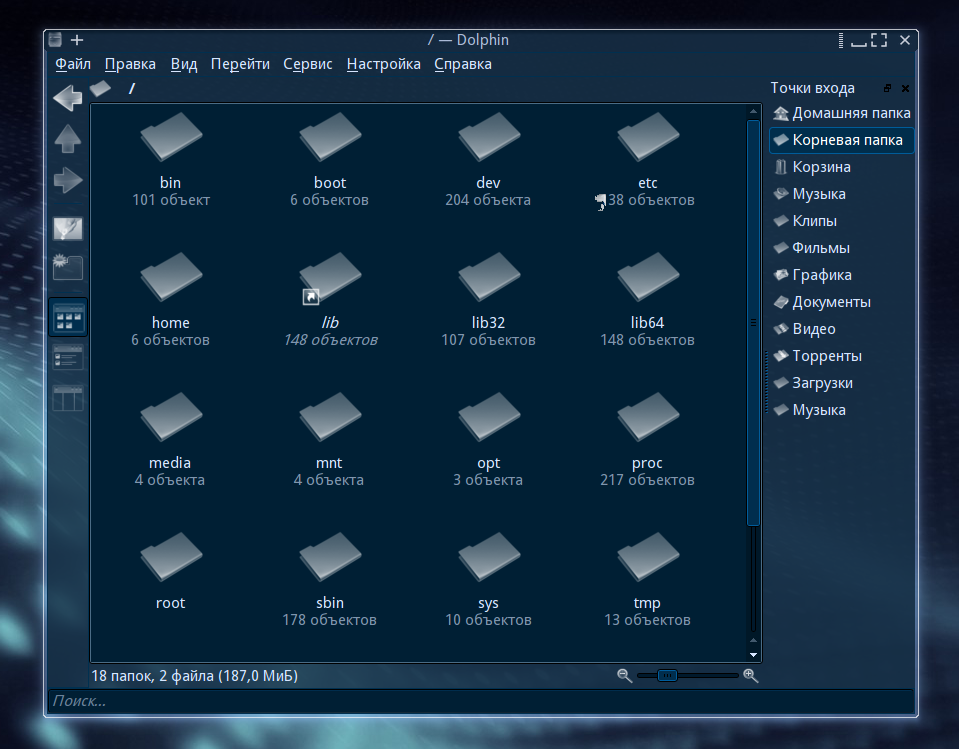Select the proc folder
The image size is (959, 749).
tap(647, 440)
